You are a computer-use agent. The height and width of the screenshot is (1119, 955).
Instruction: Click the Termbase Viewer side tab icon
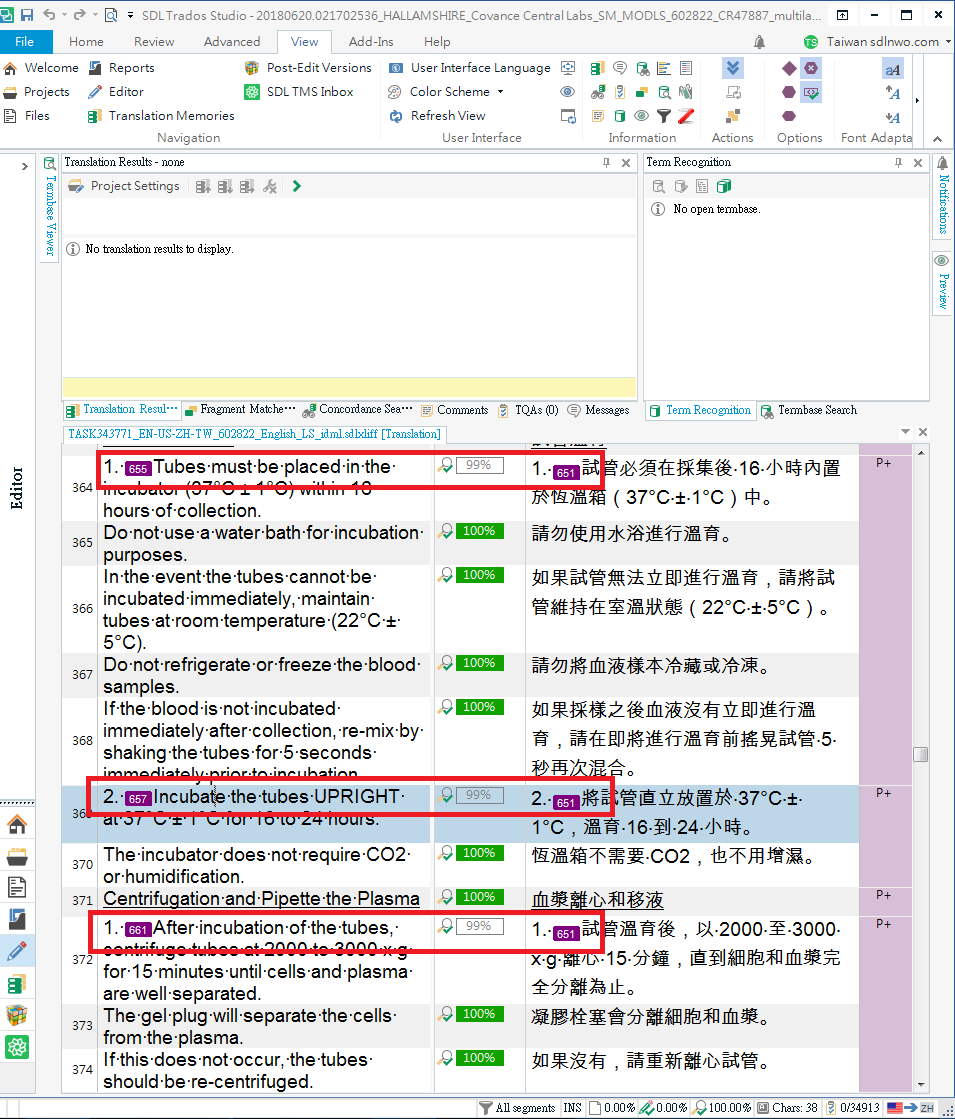tap(49, 164)
